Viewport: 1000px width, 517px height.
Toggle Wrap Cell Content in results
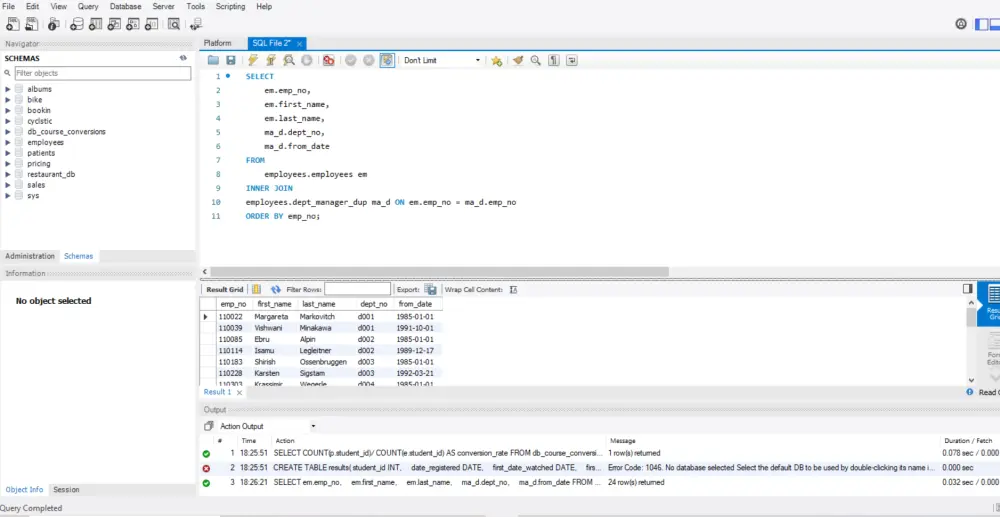[x=513, y=290]
